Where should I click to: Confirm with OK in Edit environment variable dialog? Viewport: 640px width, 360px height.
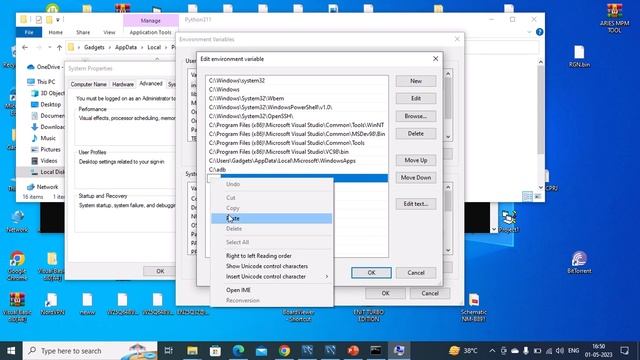[x=371, y=273]
